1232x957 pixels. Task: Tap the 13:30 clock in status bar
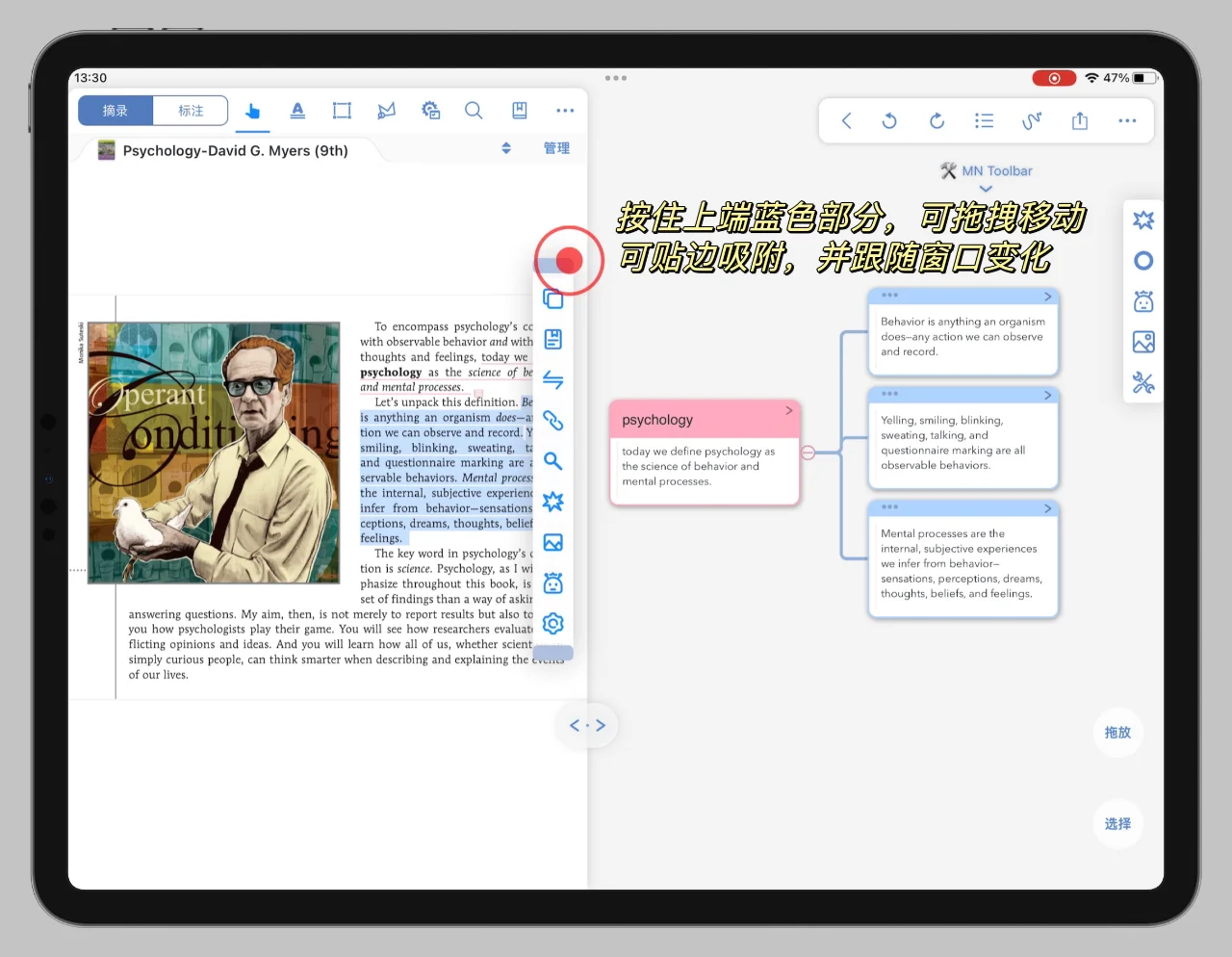tap(90, 78)
